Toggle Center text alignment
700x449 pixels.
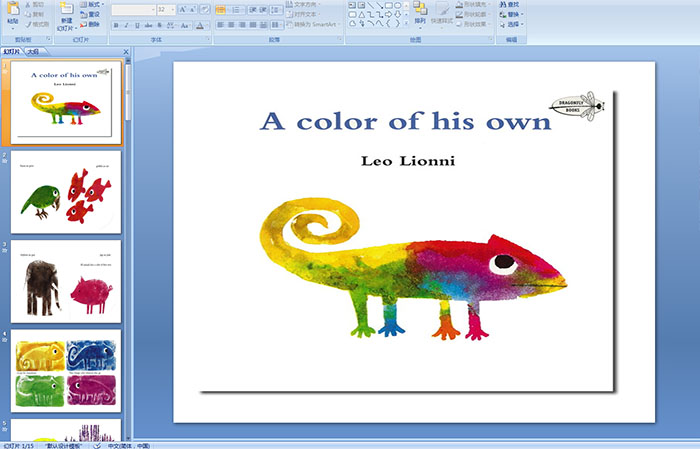coord(231,25)
